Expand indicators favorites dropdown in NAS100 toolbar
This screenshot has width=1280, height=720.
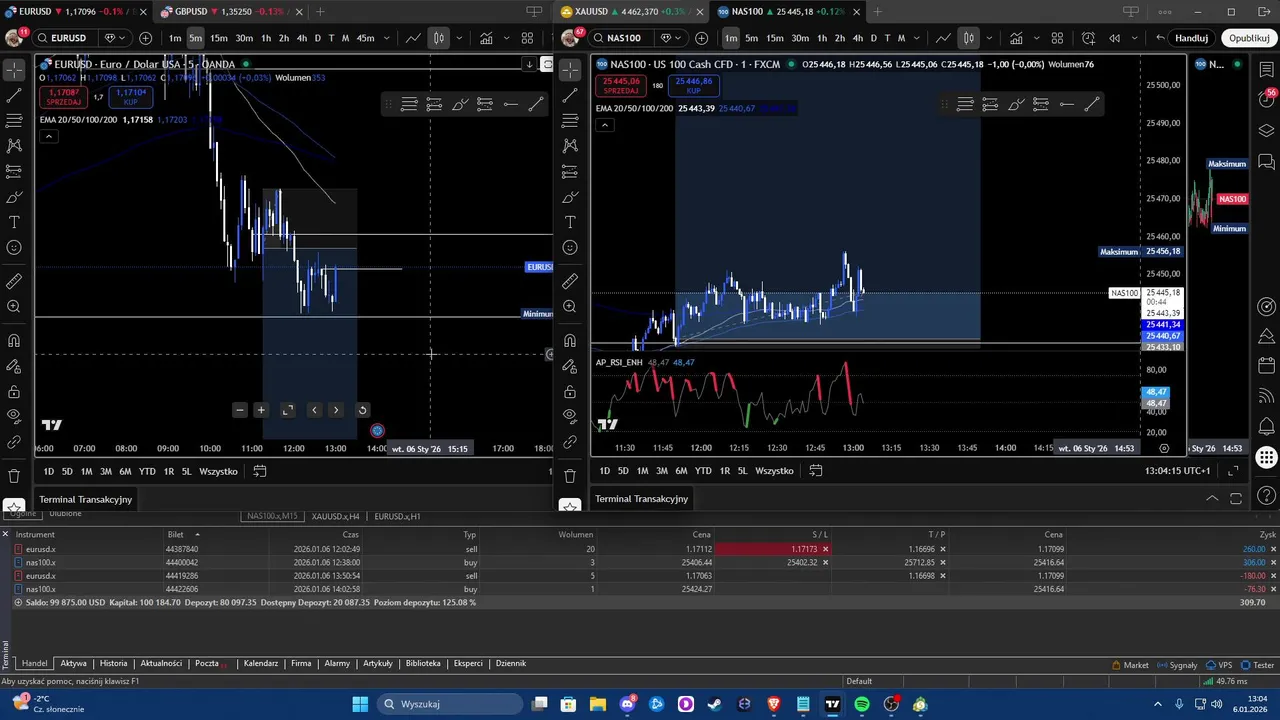click(x=1035, y=38)
